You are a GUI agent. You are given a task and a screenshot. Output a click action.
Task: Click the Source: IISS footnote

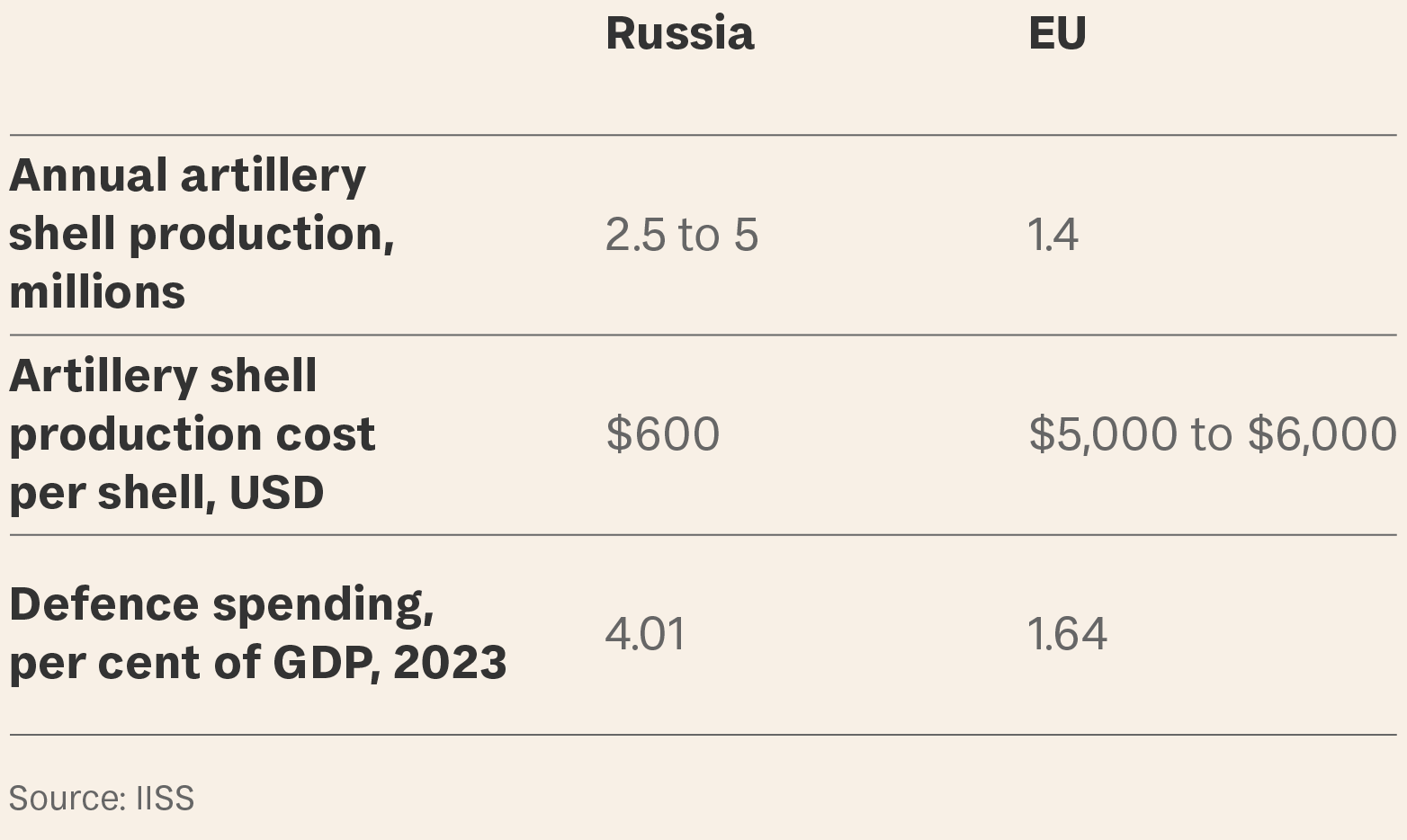click(102, 799)
